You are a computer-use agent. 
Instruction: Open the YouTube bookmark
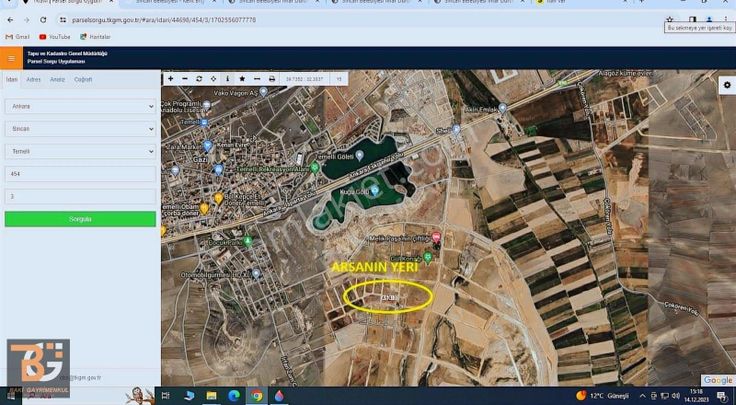point(55,37)
